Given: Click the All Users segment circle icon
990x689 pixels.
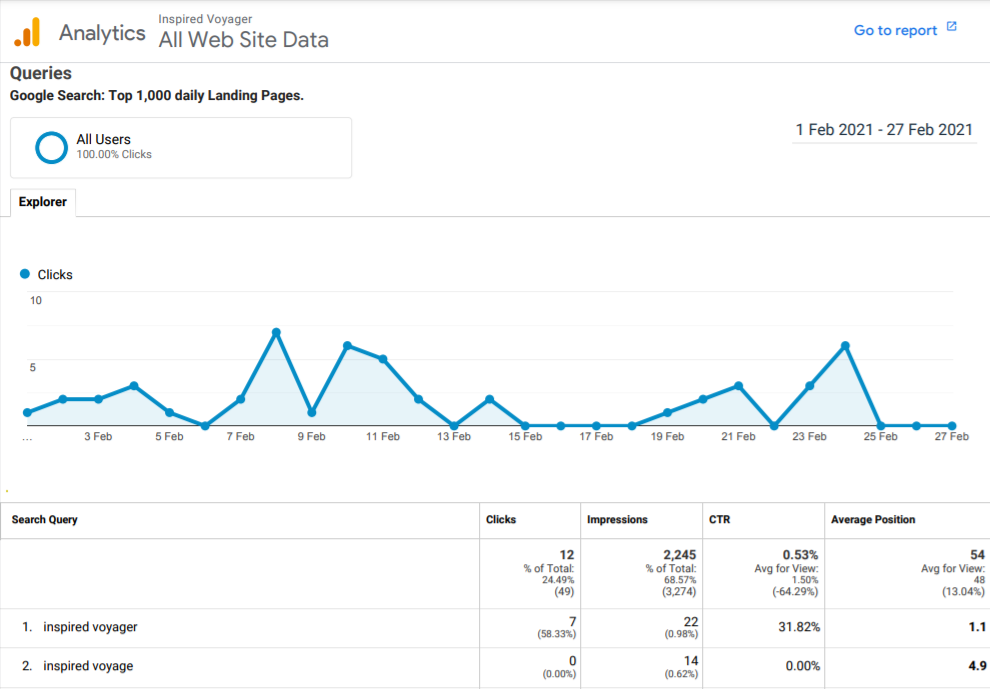Looking at the screenshot, I should click(51, 147).
